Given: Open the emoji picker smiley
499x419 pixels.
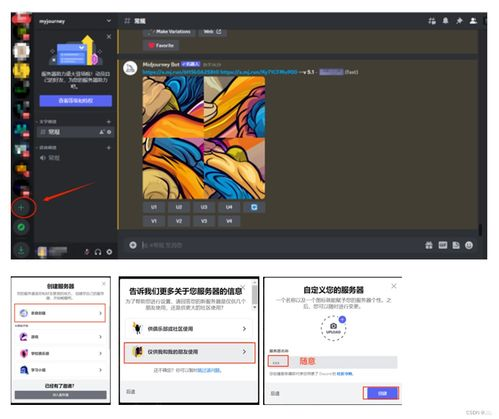Looking at the screenshot, I should tap(469, 246).
